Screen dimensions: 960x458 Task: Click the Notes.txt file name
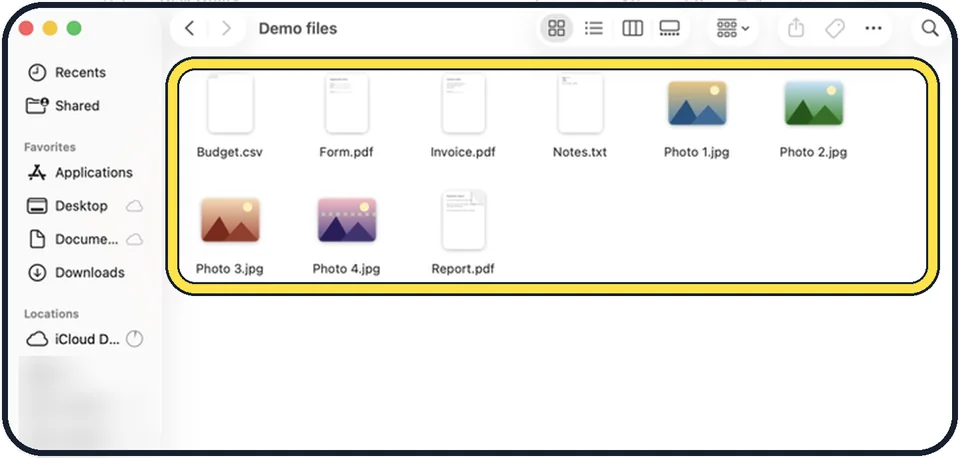[580, 152]
